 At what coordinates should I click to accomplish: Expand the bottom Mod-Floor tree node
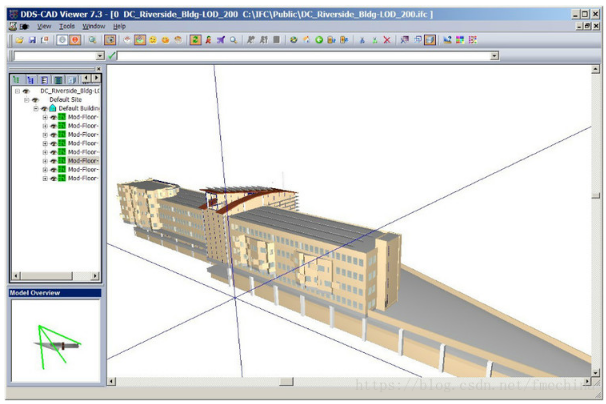[x=45, y=178]
